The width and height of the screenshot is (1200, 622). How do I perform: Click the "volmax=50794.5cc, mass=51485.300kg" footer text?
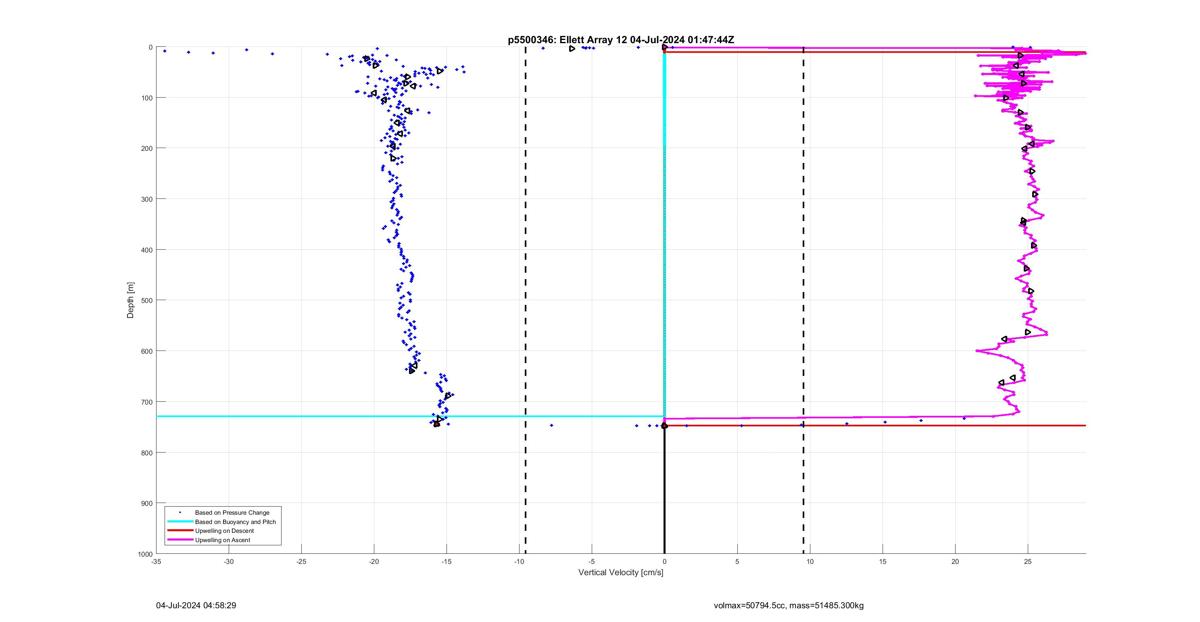[789, 605]
